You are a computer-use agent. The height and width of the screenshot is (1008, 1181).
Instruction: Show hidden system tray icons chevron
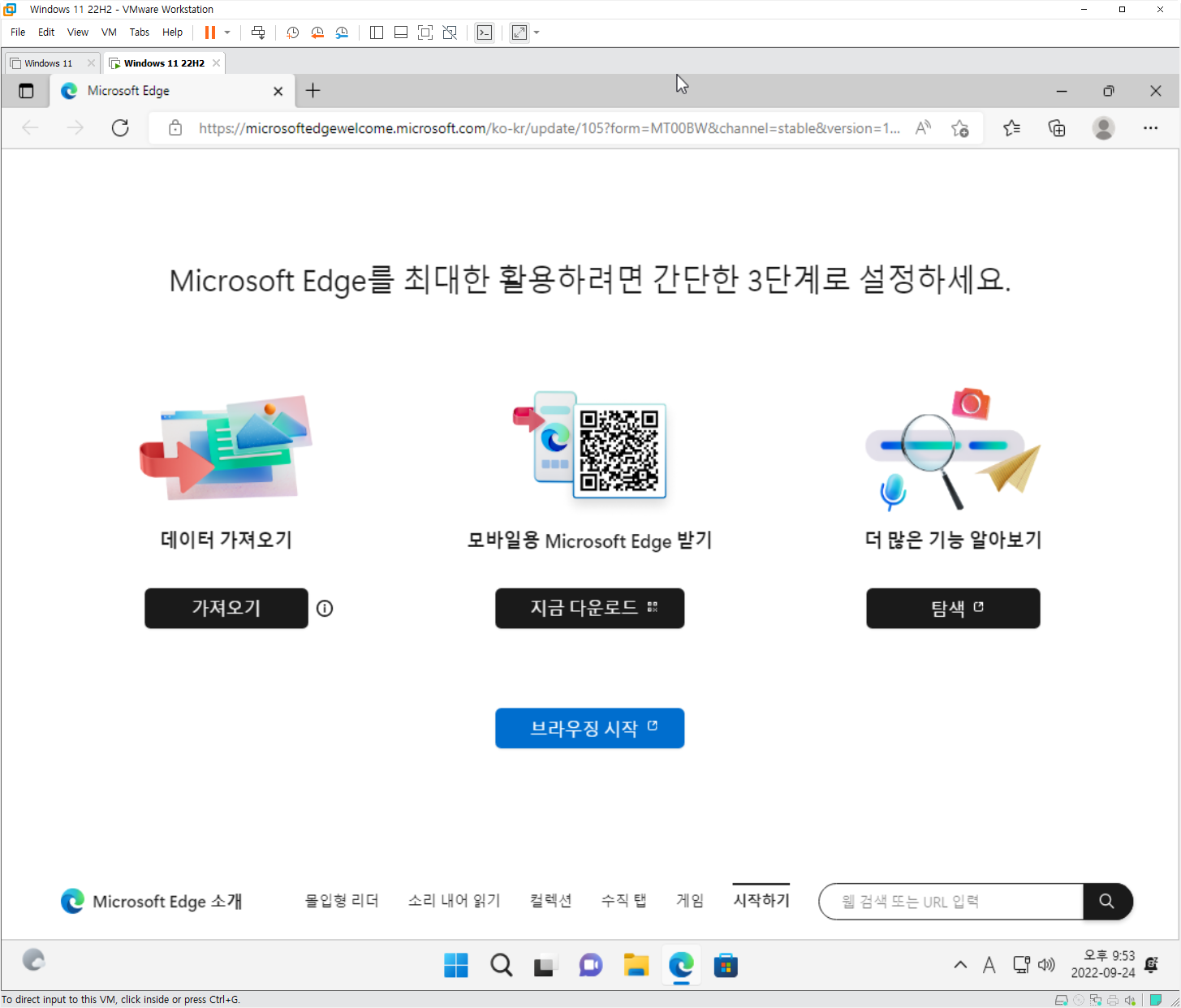[960, 965]
